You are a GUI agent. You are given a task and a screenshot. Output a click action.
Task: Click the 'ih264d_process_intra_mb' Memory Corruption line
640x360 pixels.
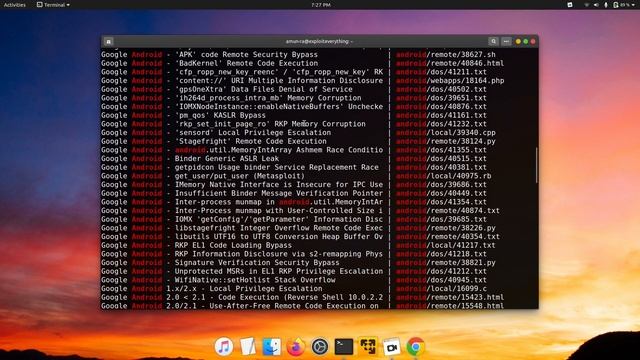(x=231, y=98)
